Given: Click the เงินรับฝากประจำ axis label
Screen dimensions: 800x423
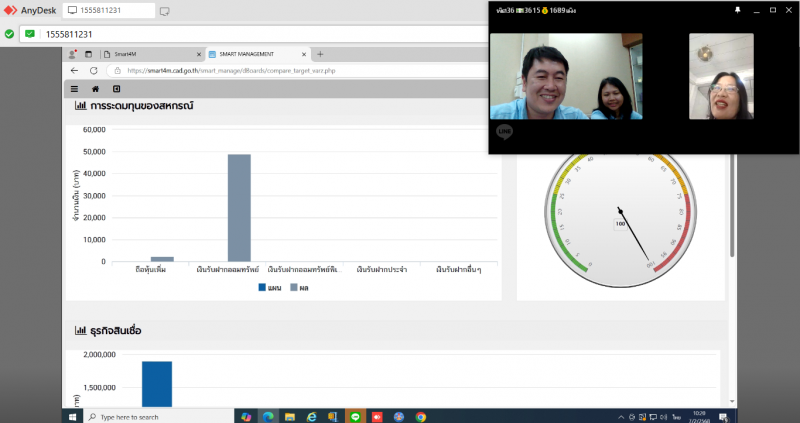Looking at the screenshot, I should click(x=382, y=269).
